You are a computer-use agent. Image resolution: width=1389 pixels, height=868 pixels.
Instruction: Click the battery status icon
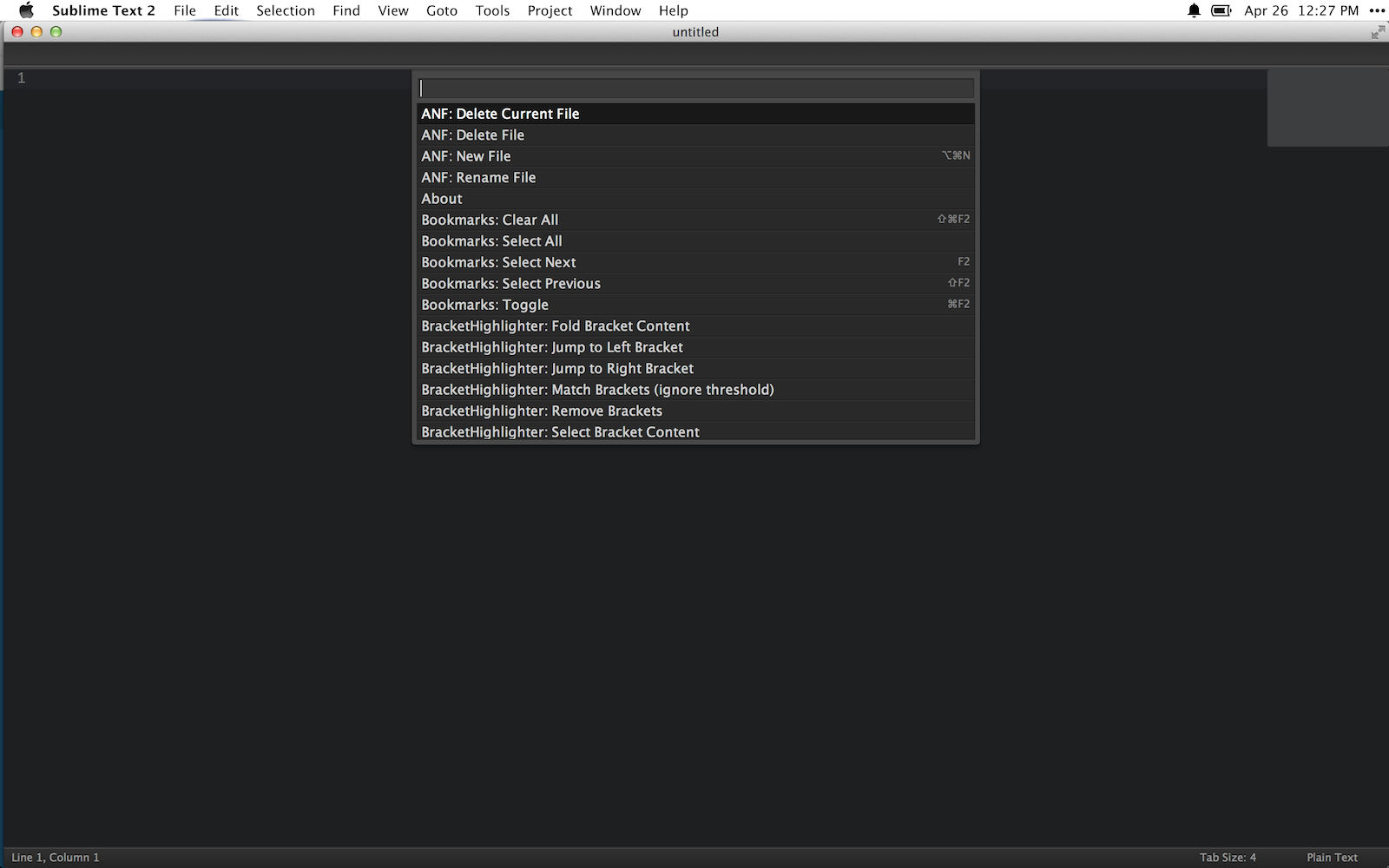(1221, 10)
